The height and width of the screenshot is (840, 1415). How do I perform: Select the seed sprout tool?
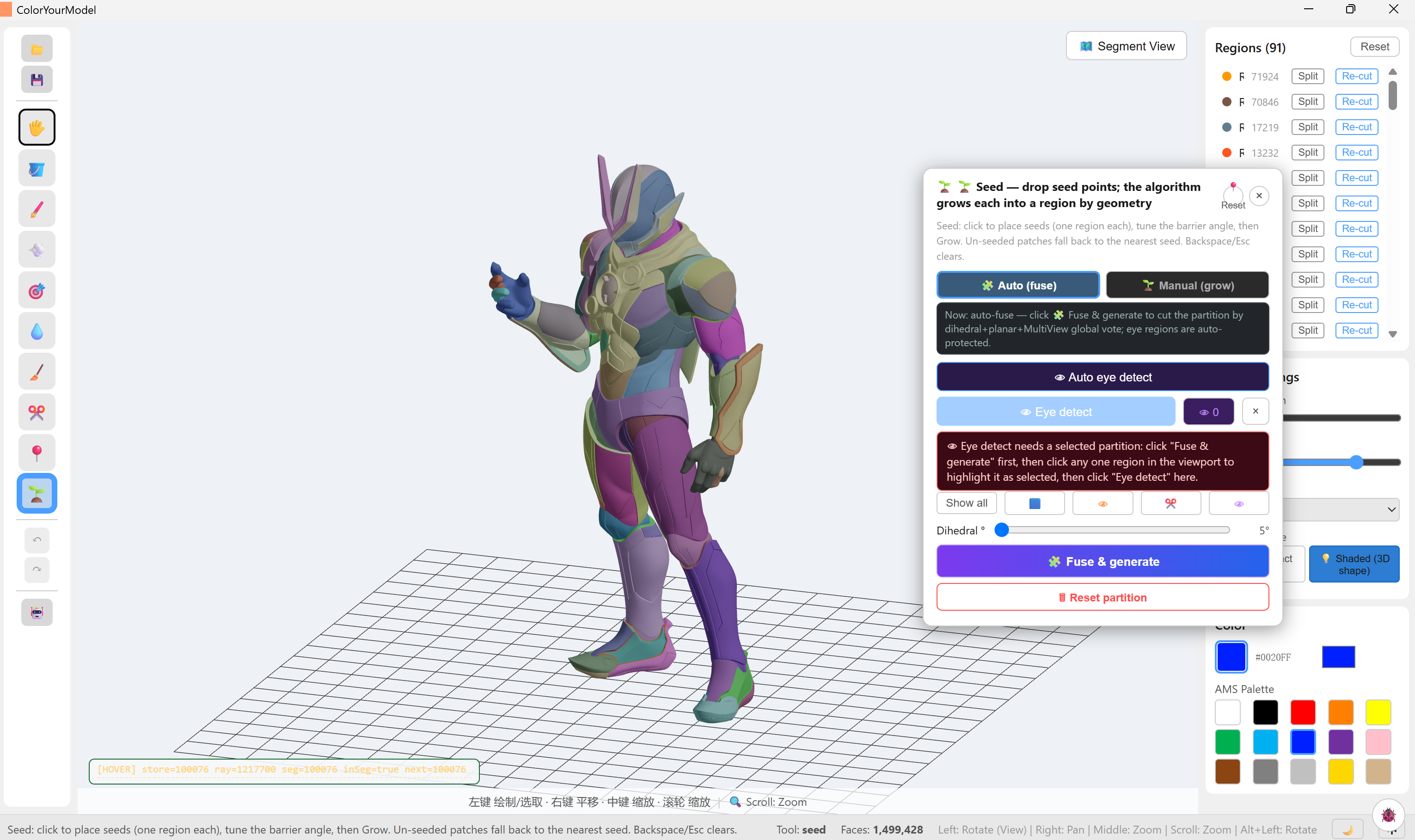[x=37, y=494]
